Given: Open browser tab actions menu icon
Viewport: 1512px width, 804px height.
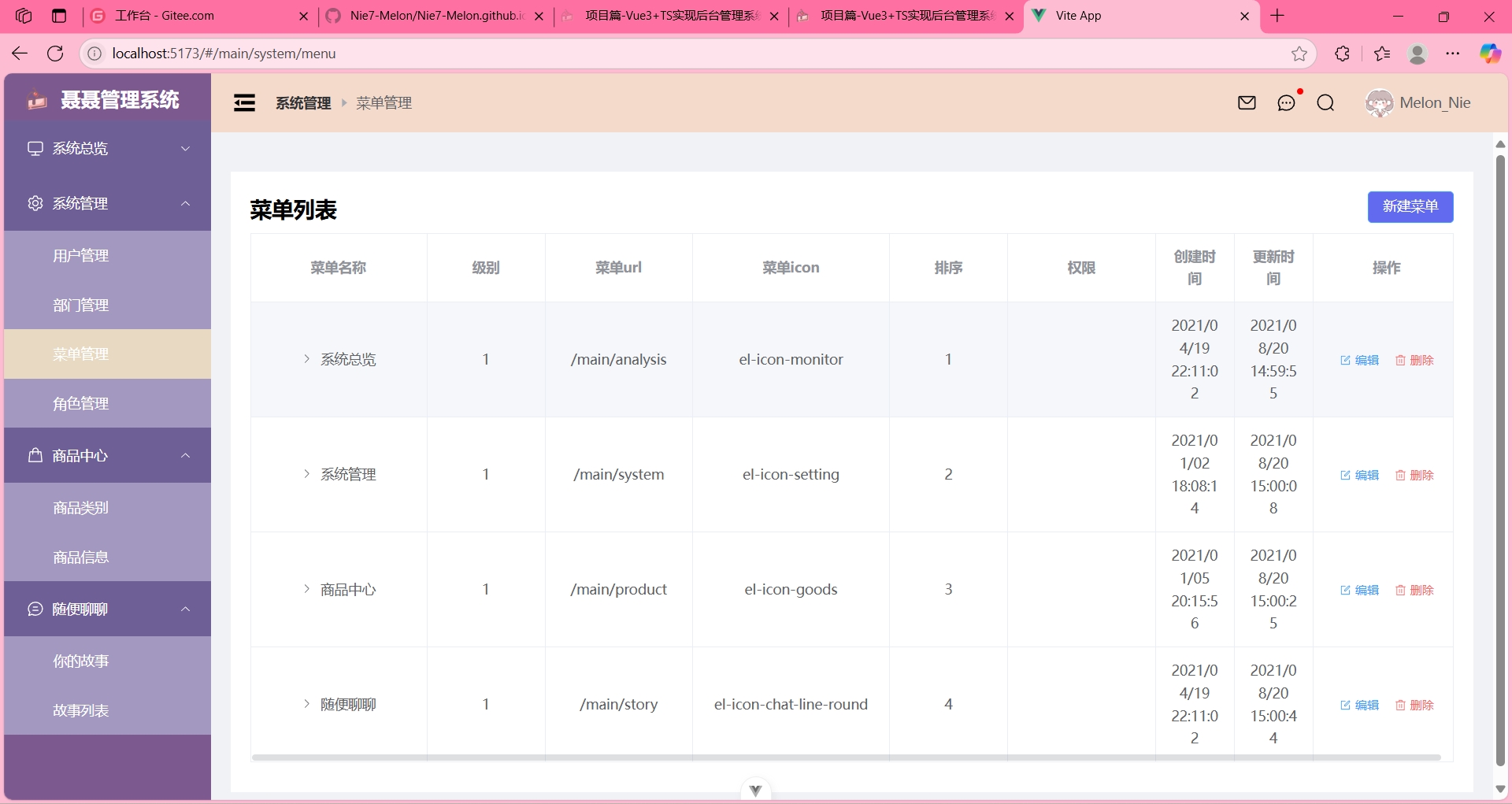Looking at the screenshot, I should pos(59,16).
